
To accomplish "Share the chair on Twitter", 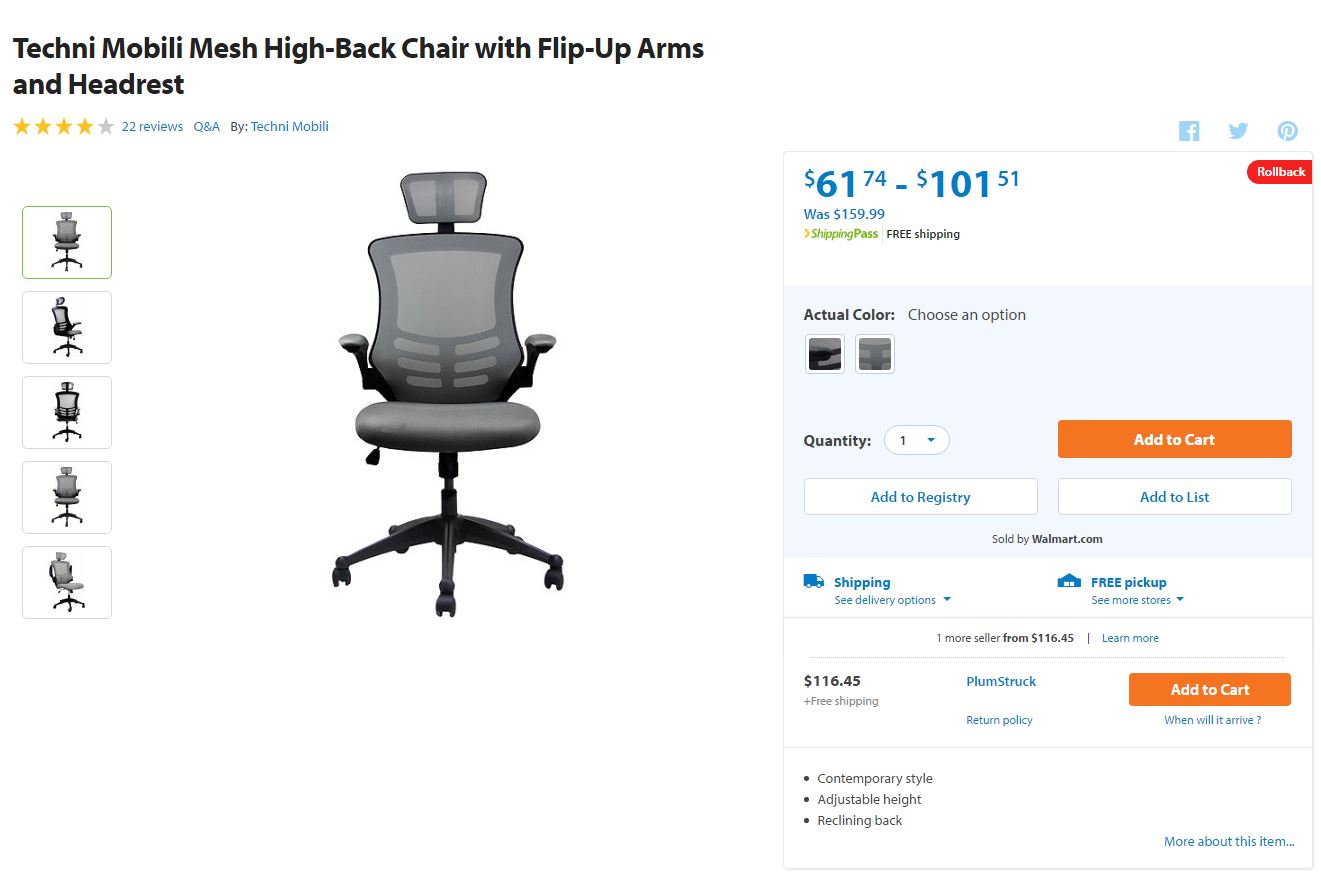I will click(x=1238, y=131).
